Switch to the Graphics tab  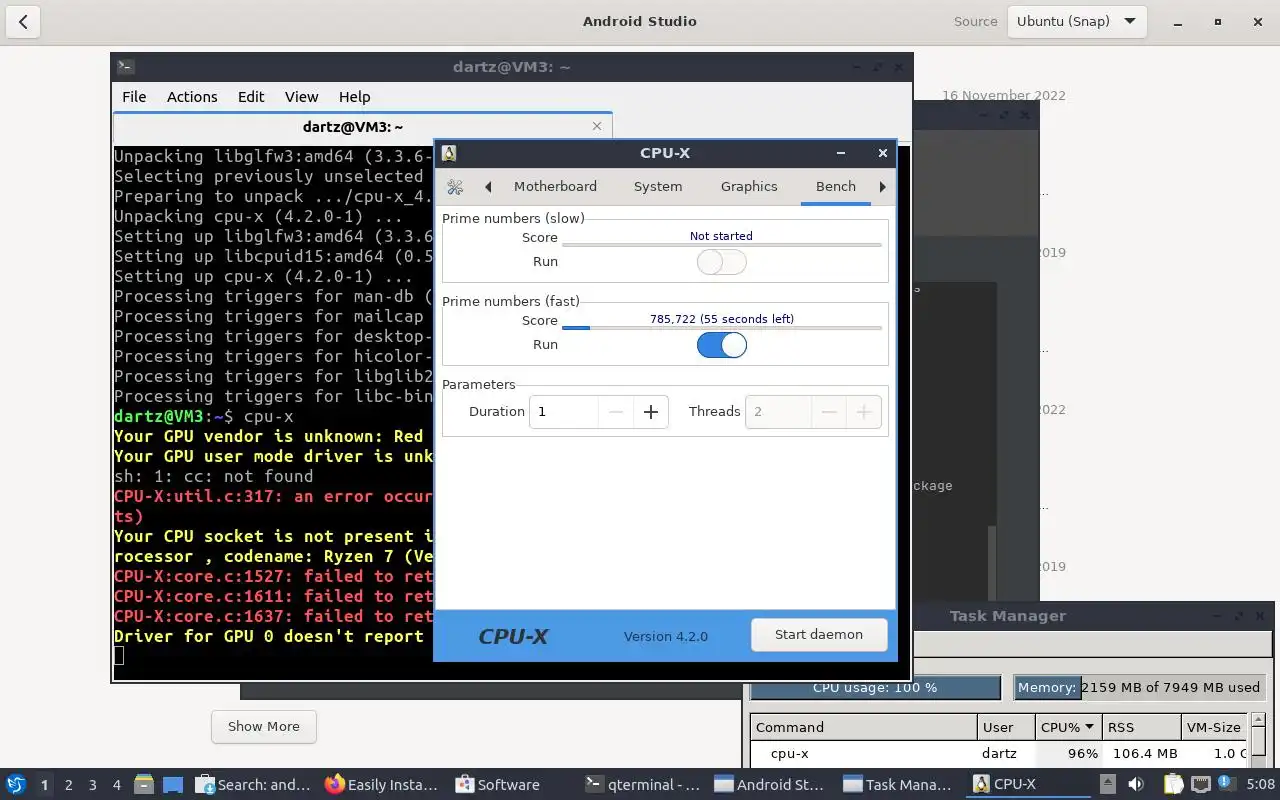[749, 187]
